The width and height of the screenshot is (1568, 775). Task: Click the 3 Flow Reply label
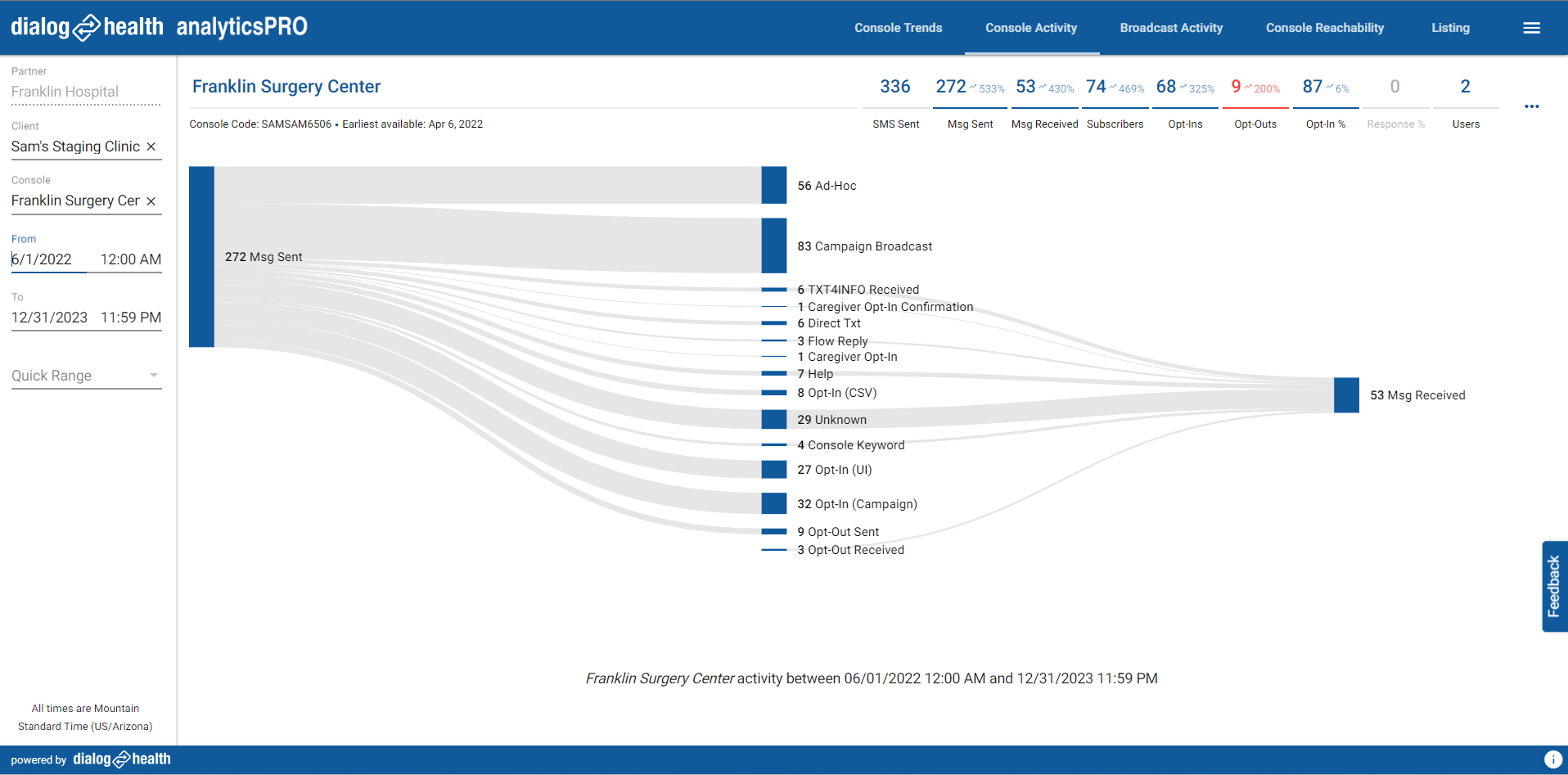pyautogui.click(x=832, y=341)
